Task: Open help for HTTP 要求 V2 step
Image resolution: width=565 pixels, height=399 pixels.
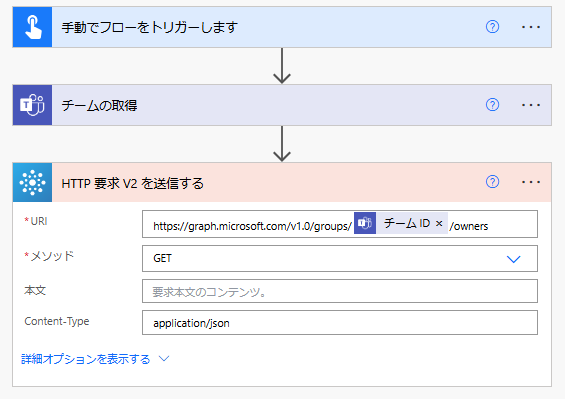Action: pyautogui.click(x=492, y=182)
